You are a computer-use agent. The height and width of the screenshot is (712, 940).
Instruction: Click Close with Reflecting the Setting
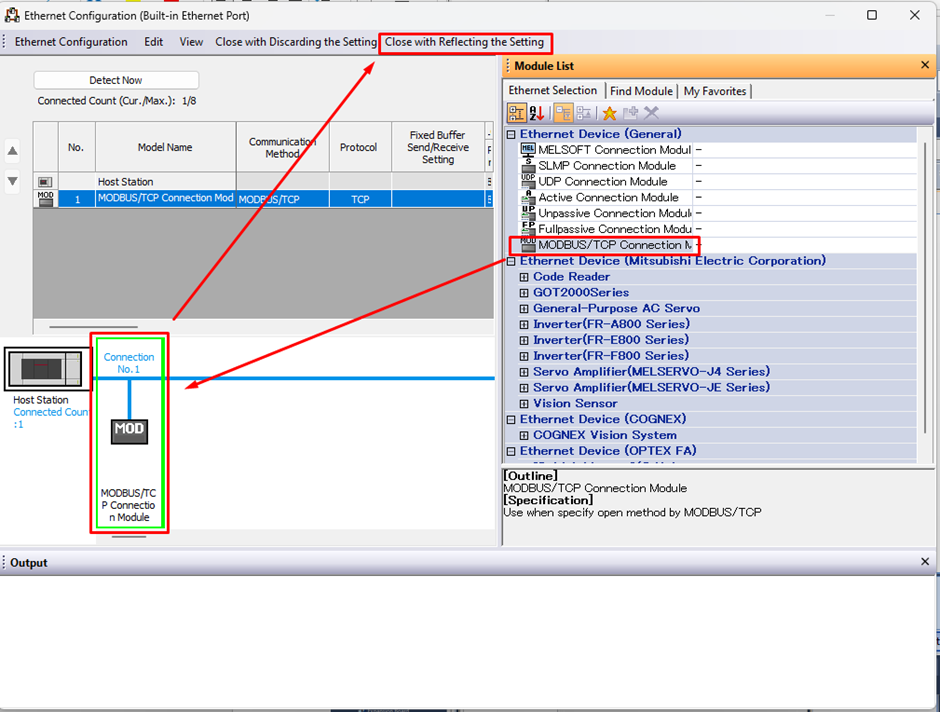pyautogui.click(x=464, y=42)
